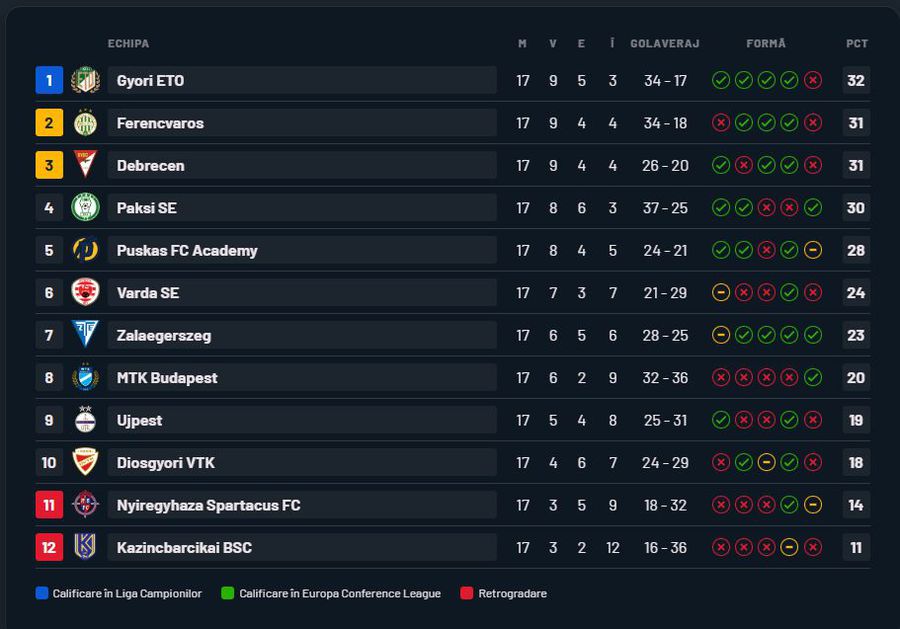Click the red Retrogradare legend swatch
This screenshot has width=900, height=629.
466,593
